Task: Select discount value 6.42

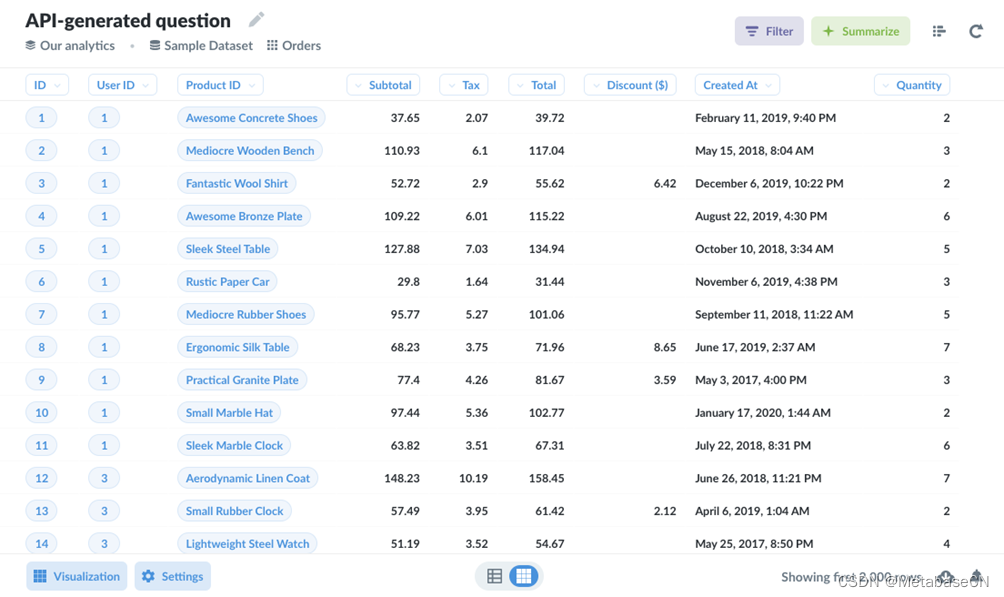Action: pyautogui.click(x=665, y=183)
